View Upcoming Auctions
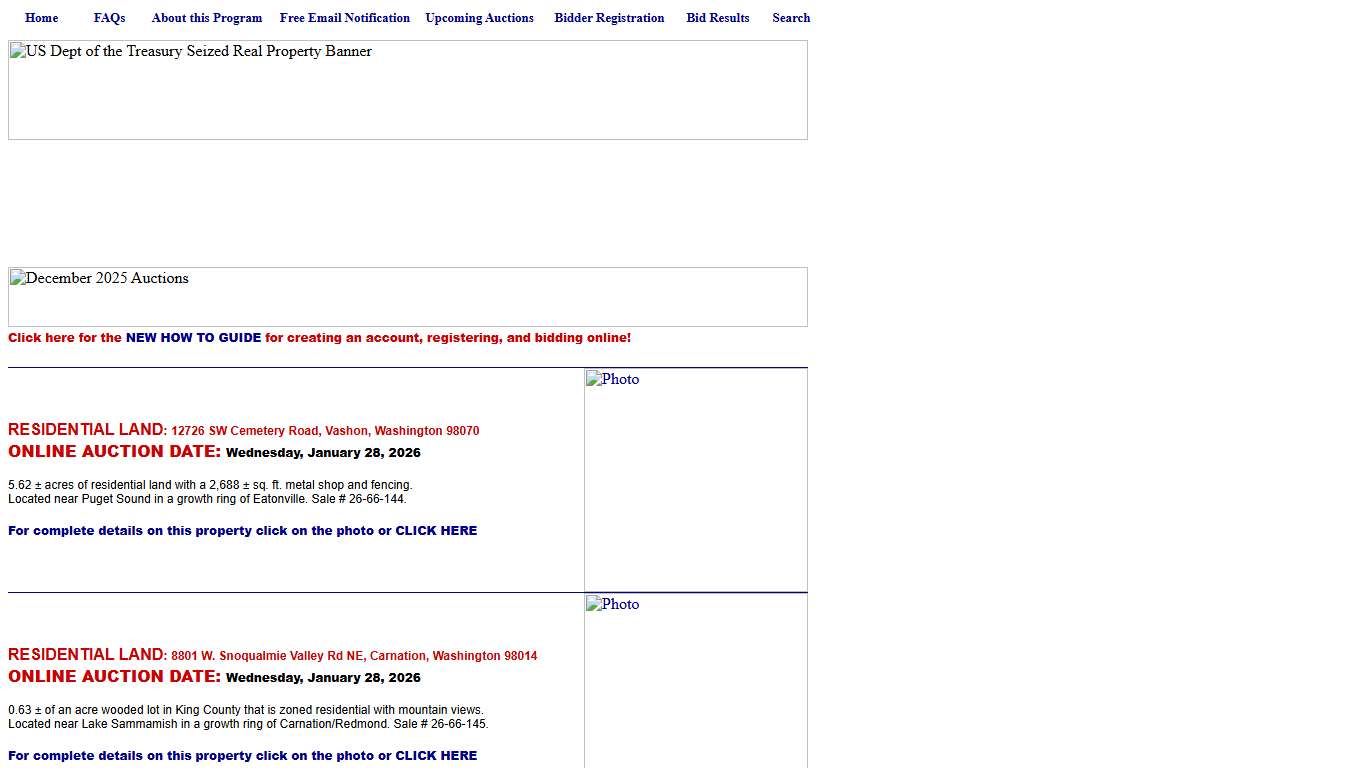This screenshot has width=1366, height=768. pyautogui.click(x=479, y=17)
